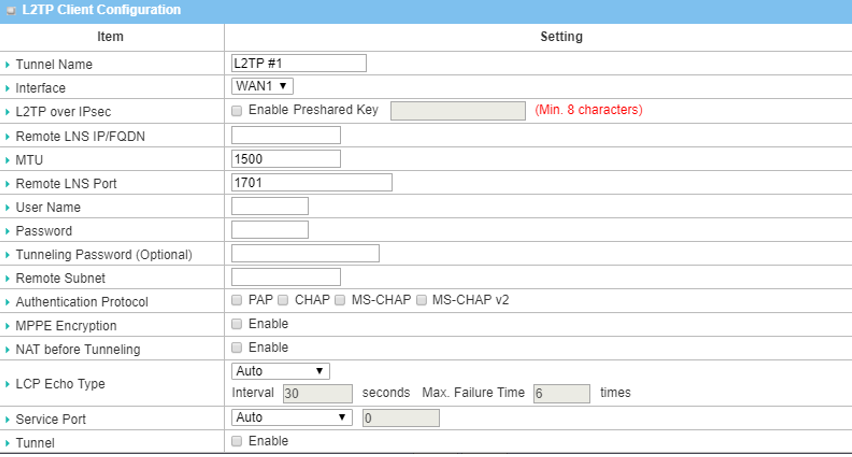Click the Tunnel Name input field
Image resolution: width=852 pixels, height=457 pixels.
299,63
